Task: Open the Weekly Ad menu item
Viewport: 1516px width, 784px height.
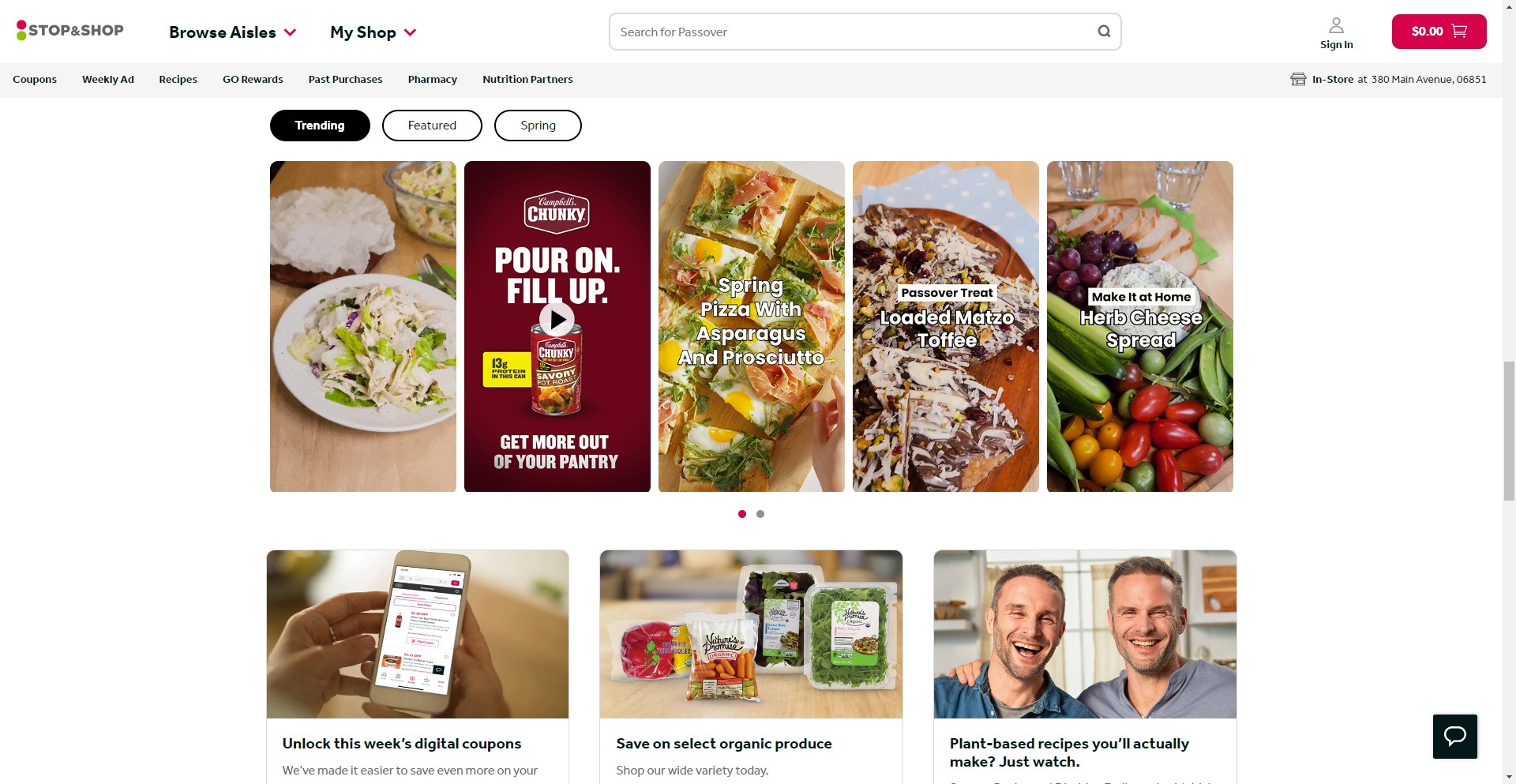Action: tap(108, 79)
